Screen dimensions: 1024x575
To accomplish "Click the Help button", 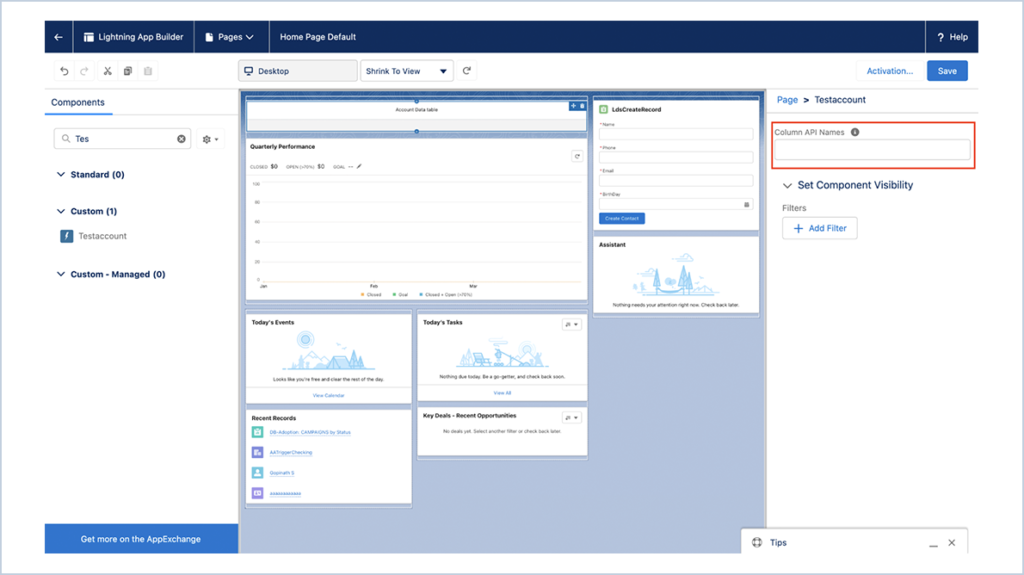I will 952,37.
